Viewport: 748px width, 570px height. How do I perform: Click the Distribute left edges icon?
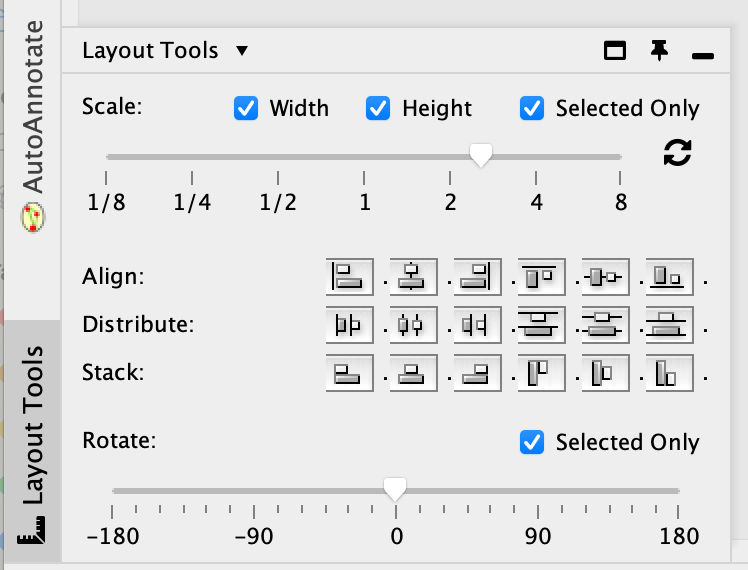tap(349, 324)
